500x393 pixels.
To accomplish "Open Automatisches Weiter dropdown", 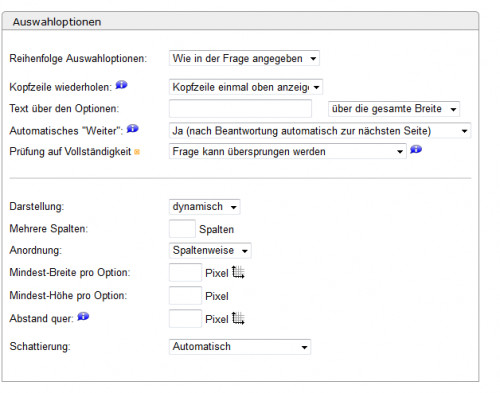I will point(320,131).
